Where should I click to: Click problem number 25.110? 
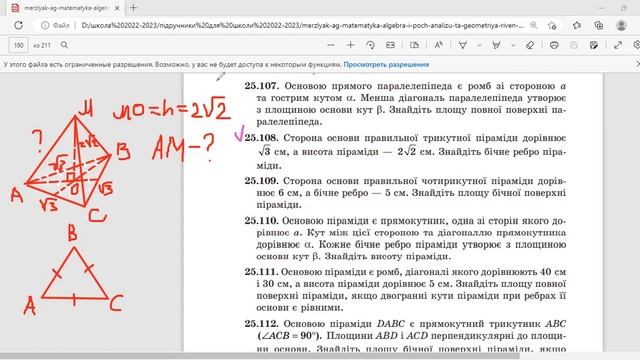pyautogui.click(x=261, y=221)
